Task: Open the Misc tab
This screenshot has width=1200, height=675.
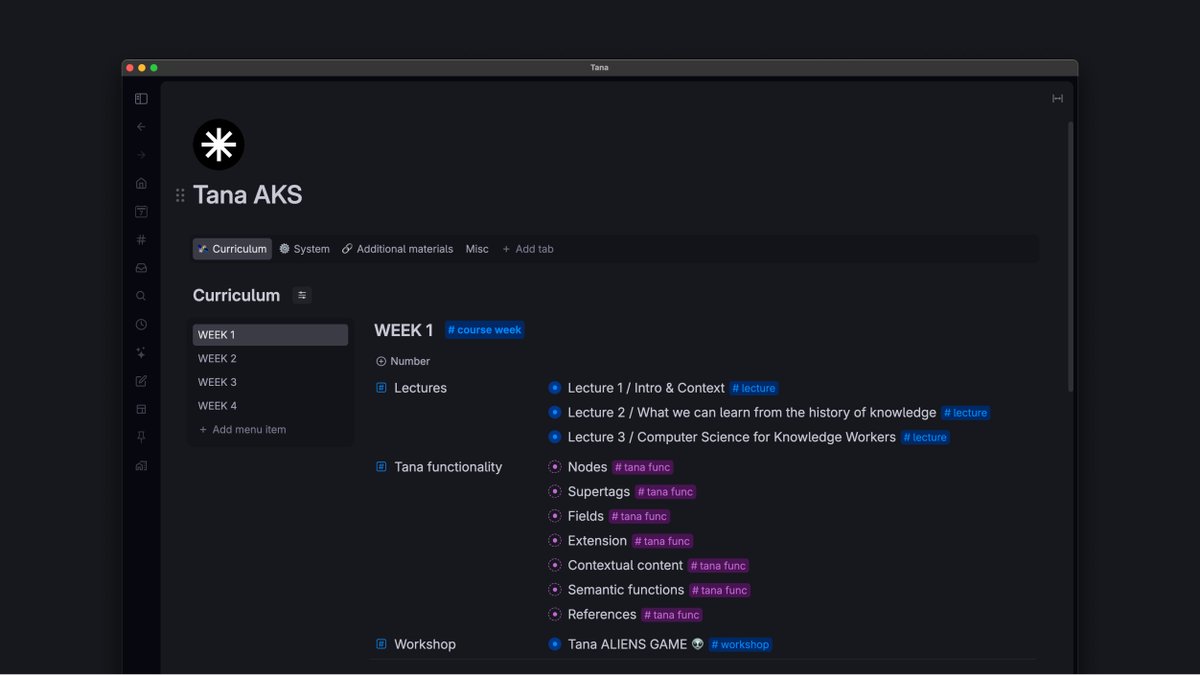Action: (477, 249)
